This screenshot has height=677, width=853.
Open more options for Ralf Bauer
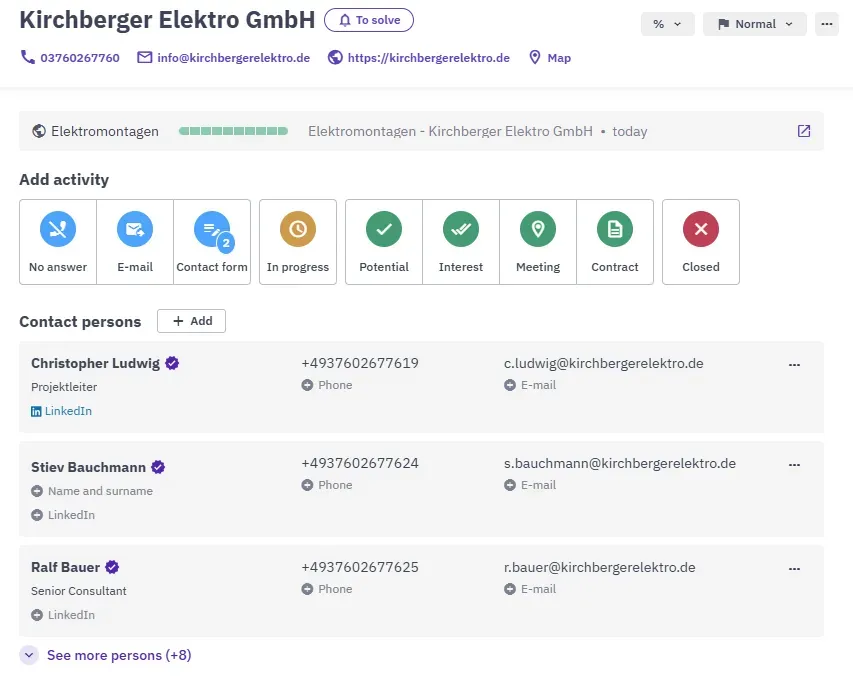click(794, 569)
